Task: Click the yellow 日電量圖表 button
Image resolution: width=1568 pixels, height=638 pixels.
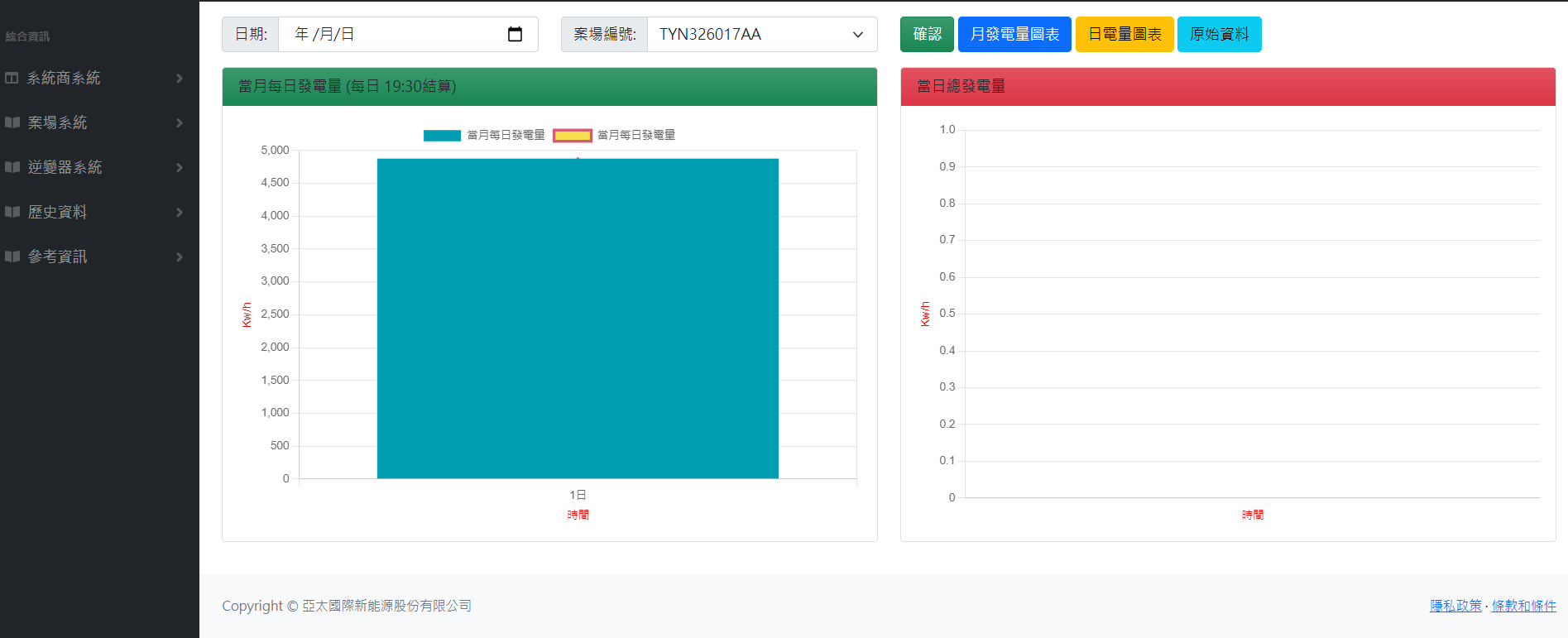Action: coord(1124,34)
